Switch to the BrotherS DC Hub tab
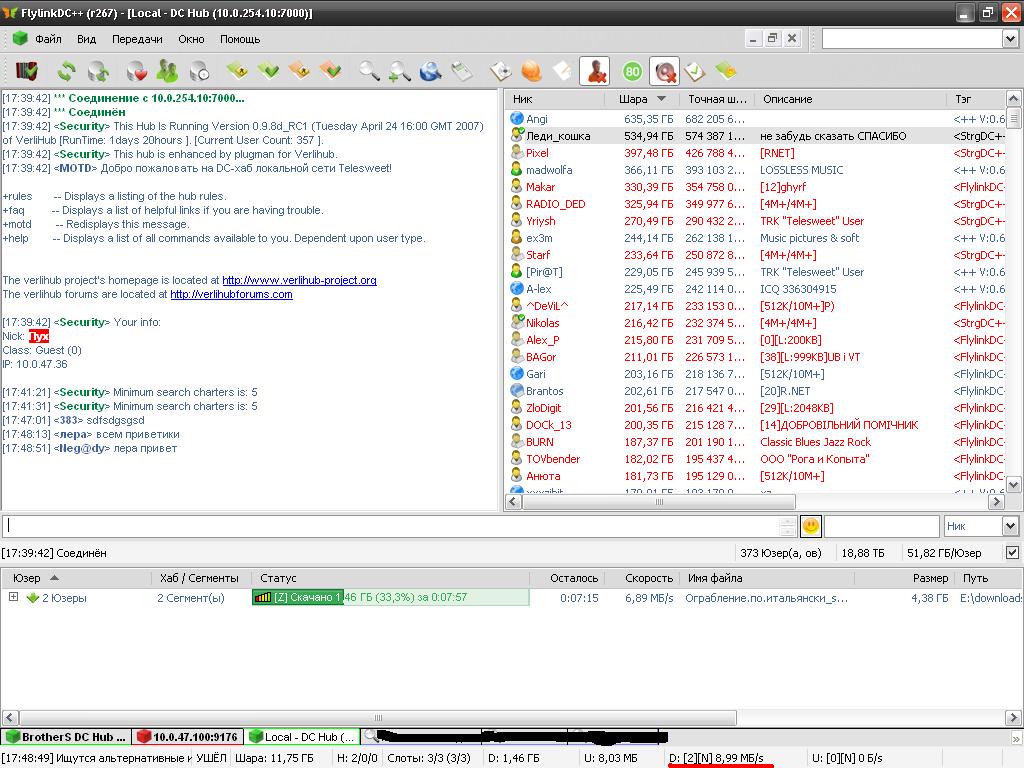The image size is (1024, 768). point(66,737)
